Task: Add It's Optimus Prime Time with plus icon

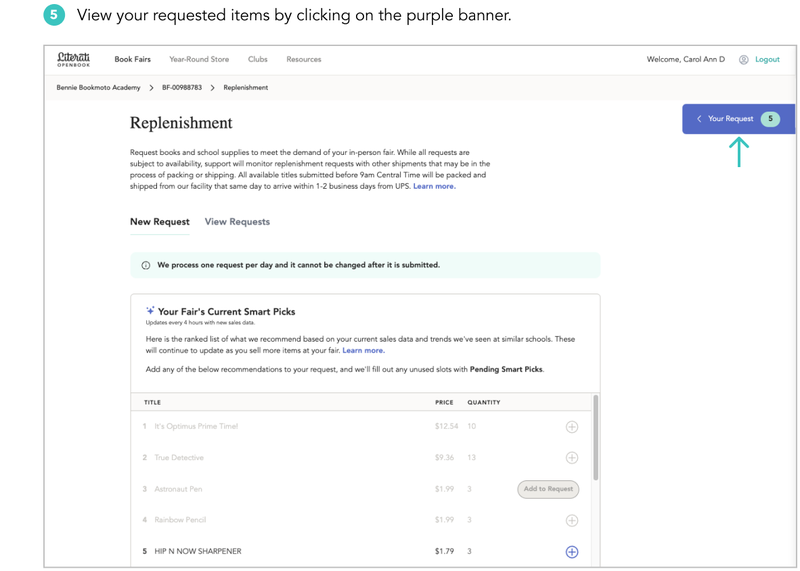Action: 572,427
